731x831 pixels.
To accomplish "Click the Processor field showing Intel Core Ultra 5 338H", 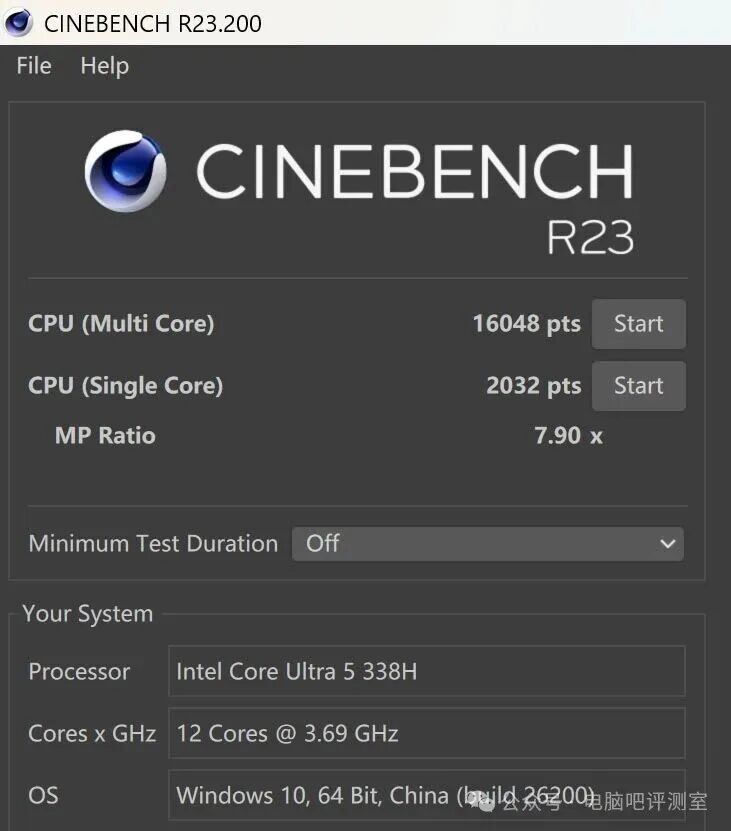I will click(426, 671).
